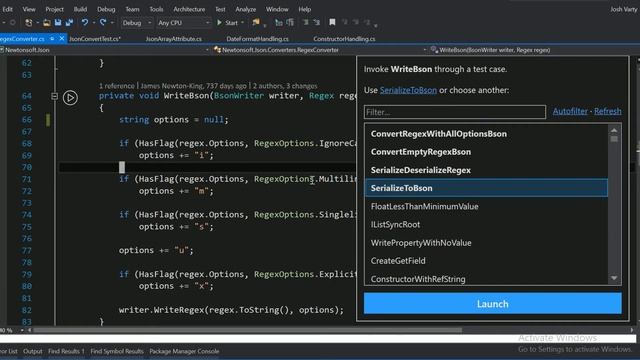Click the editor horizontal scrollbar thumb
640x360 pixels.
pyautogui.click(x=248, y=330)
